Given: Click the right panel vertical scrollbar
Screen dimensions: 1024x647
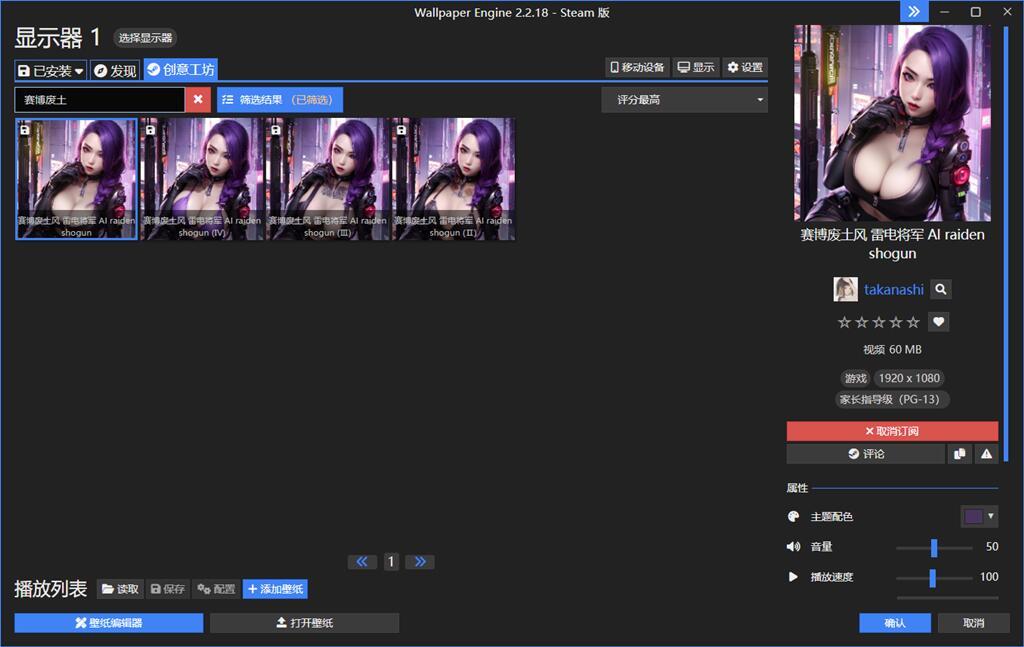Looking at the screenshot, I should (x=1007, y=242).
